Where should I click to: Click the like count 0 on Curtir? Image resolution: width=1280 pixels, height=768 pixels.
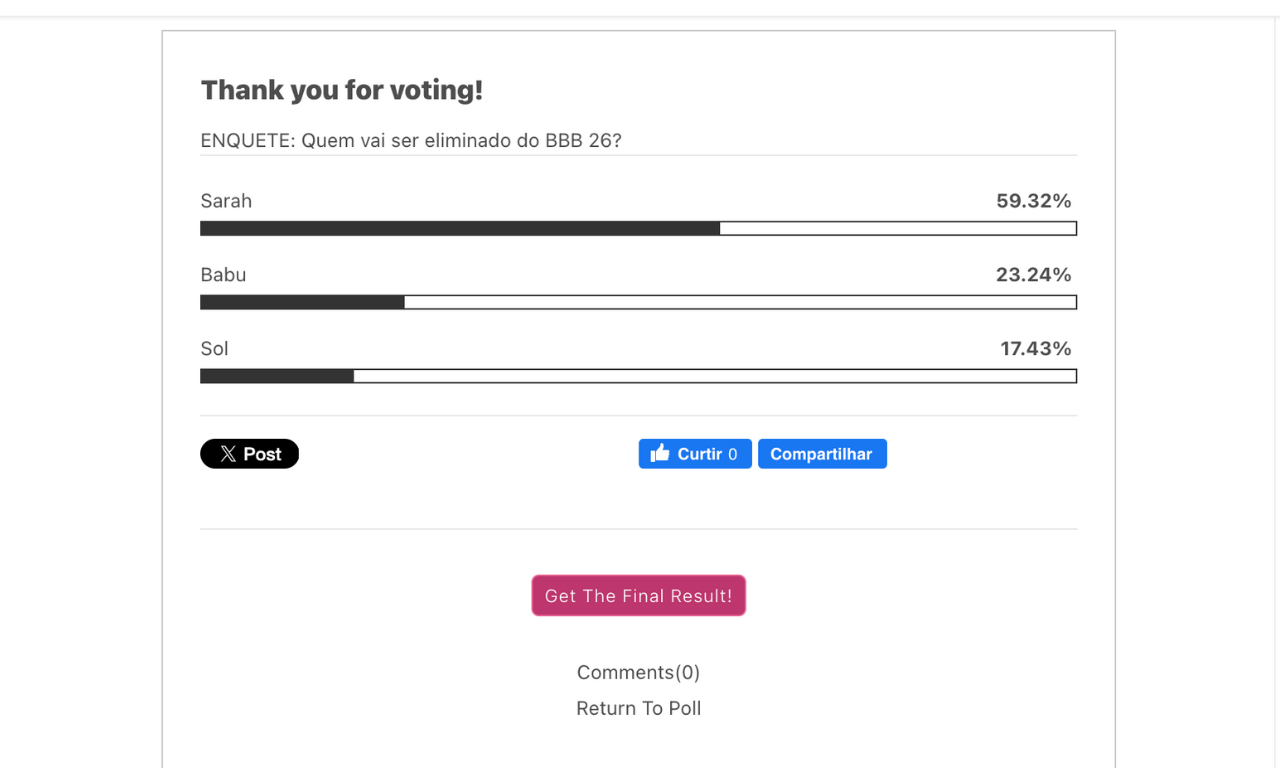pos(733,454)
